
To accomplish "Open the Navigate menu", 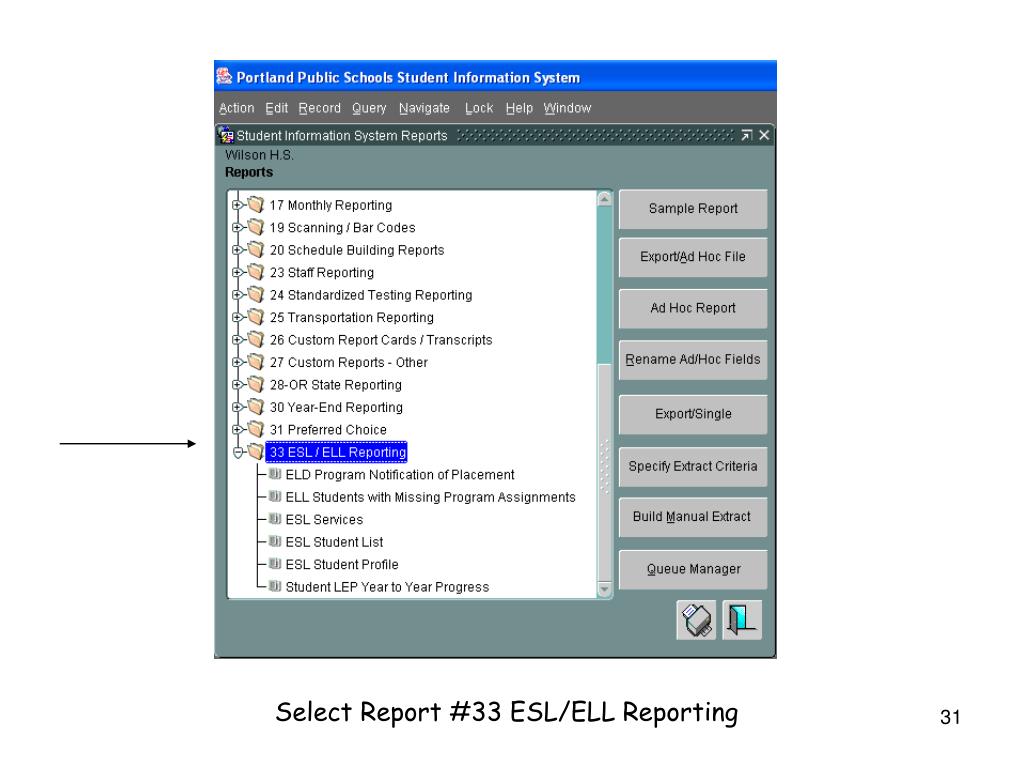I will pyautogui.click(x=424, y=108).
